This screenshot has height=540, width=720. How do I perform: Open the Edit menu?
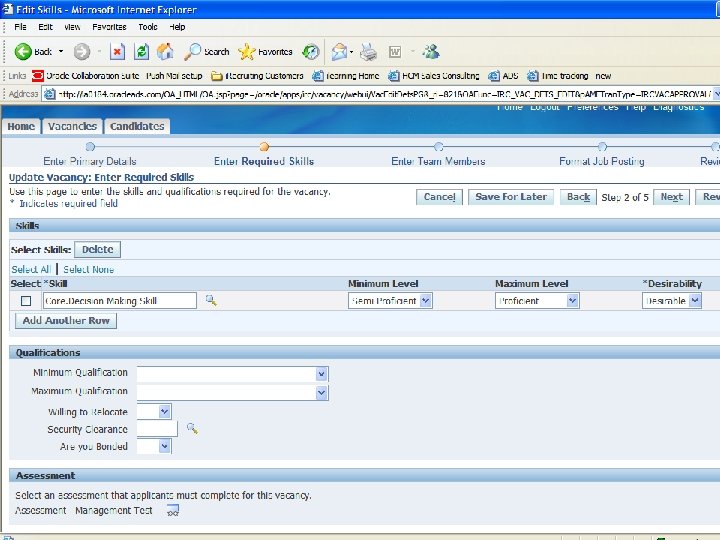pyautogui.click(x=45, y=27)
